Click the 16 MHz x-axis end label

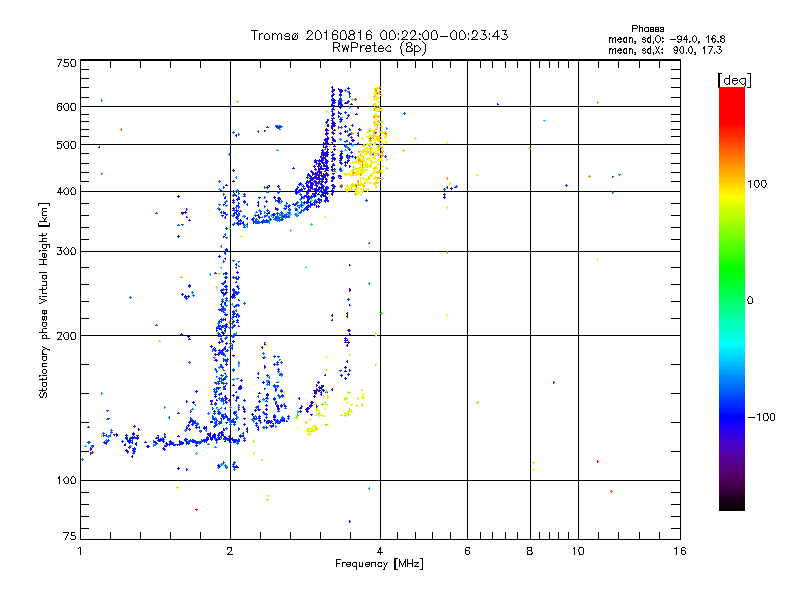pos(679,551)
